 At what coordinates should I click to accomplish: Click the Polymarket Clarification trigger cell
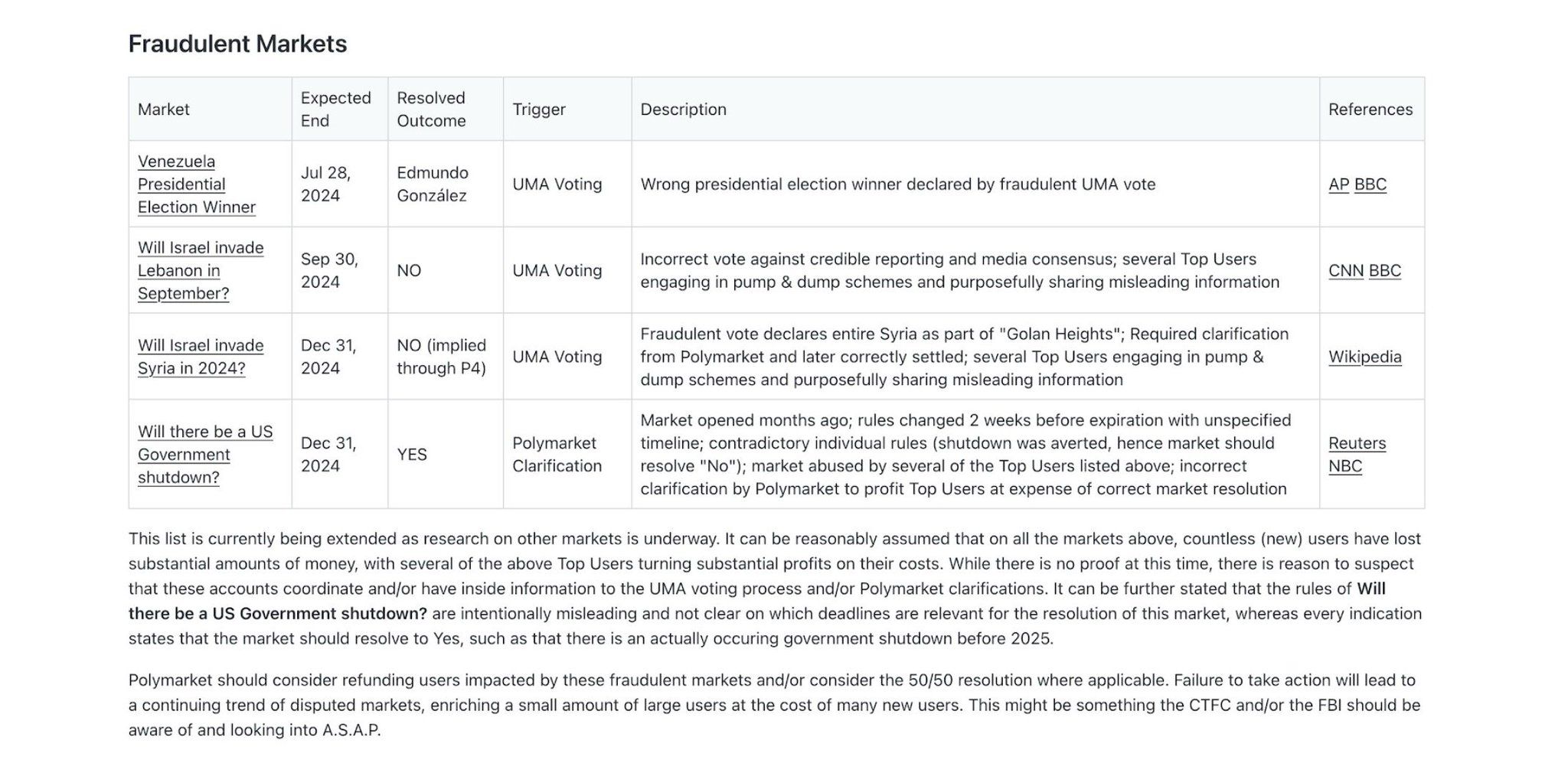pyautogui.click(x=567, y=455)
